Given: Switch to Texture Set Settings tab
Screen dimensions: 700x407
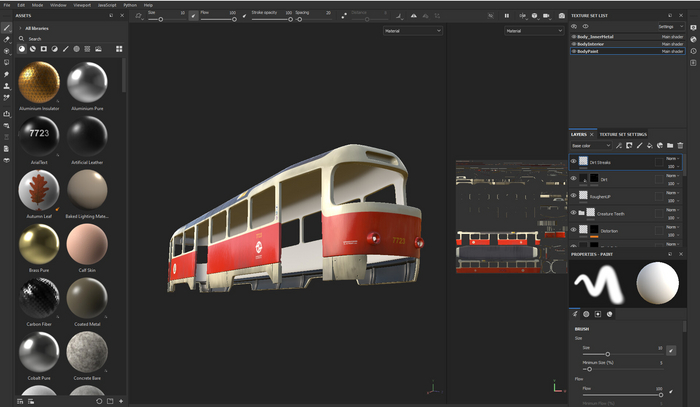Looking at the screenshot, I should point(623,134).
